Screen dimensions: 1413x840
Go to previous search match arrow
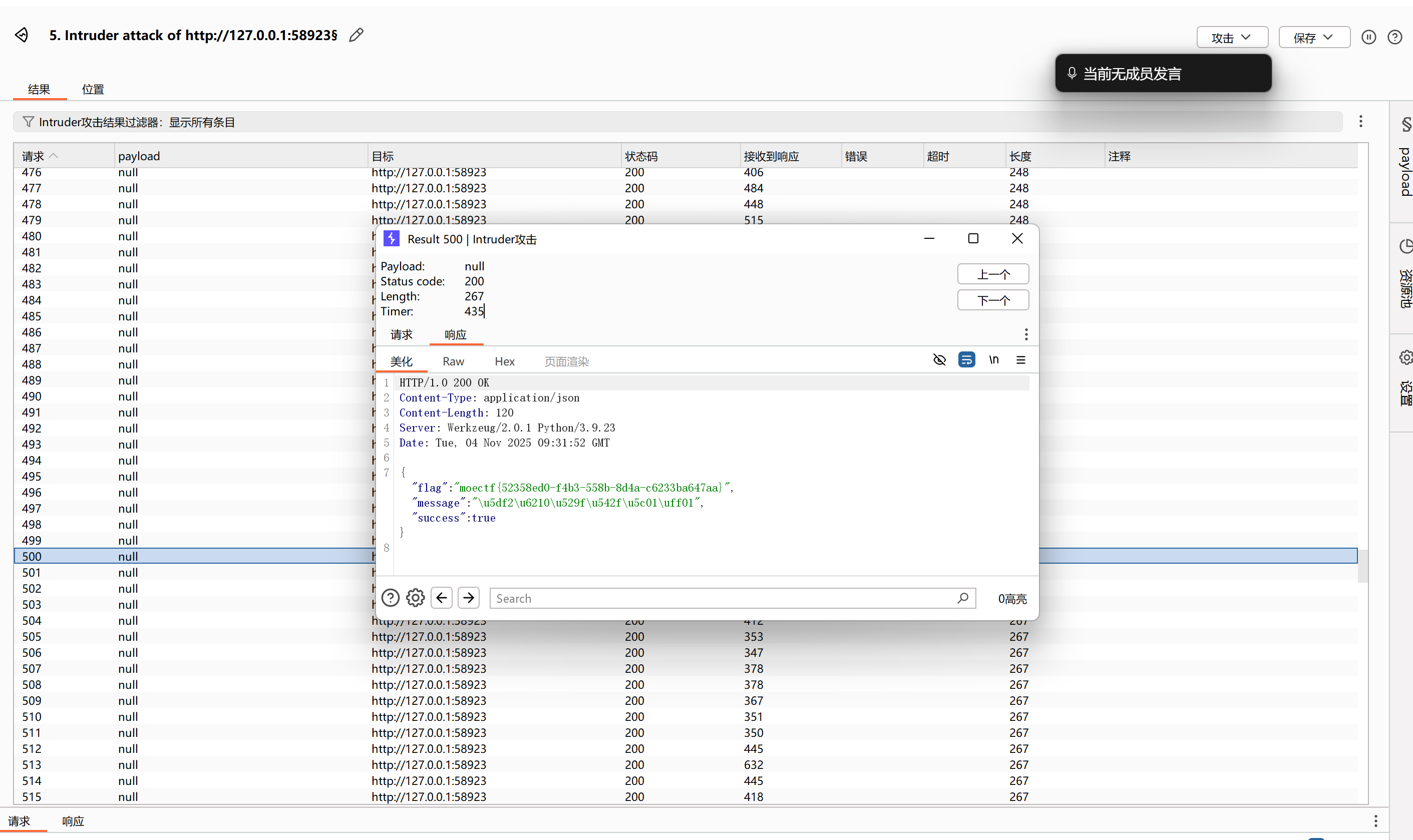pyautogui.click(x=442, y=598)
